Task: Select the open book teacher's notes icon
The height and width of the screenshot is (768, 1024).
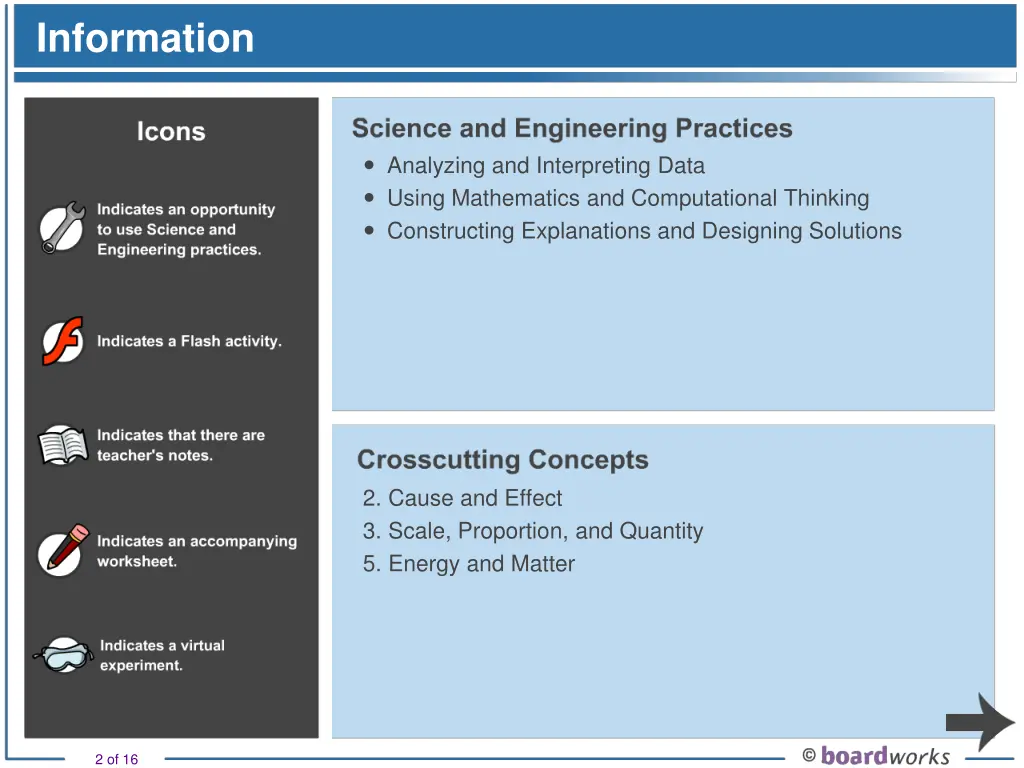Action: pyautogui.click(x=63, y=445)
